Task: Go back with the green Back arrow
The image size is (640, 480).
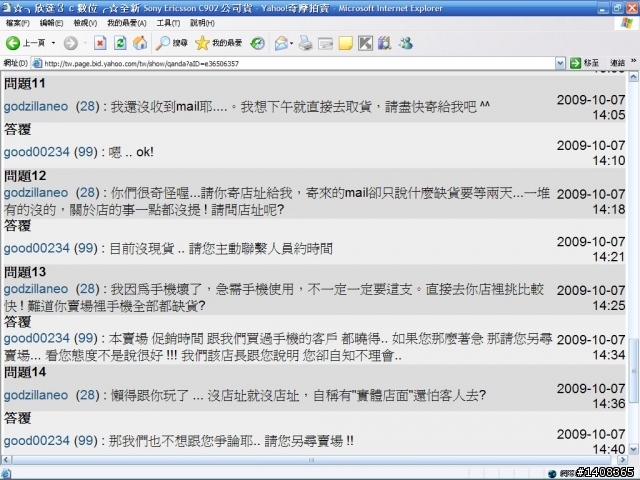Action: coord(13,43)
